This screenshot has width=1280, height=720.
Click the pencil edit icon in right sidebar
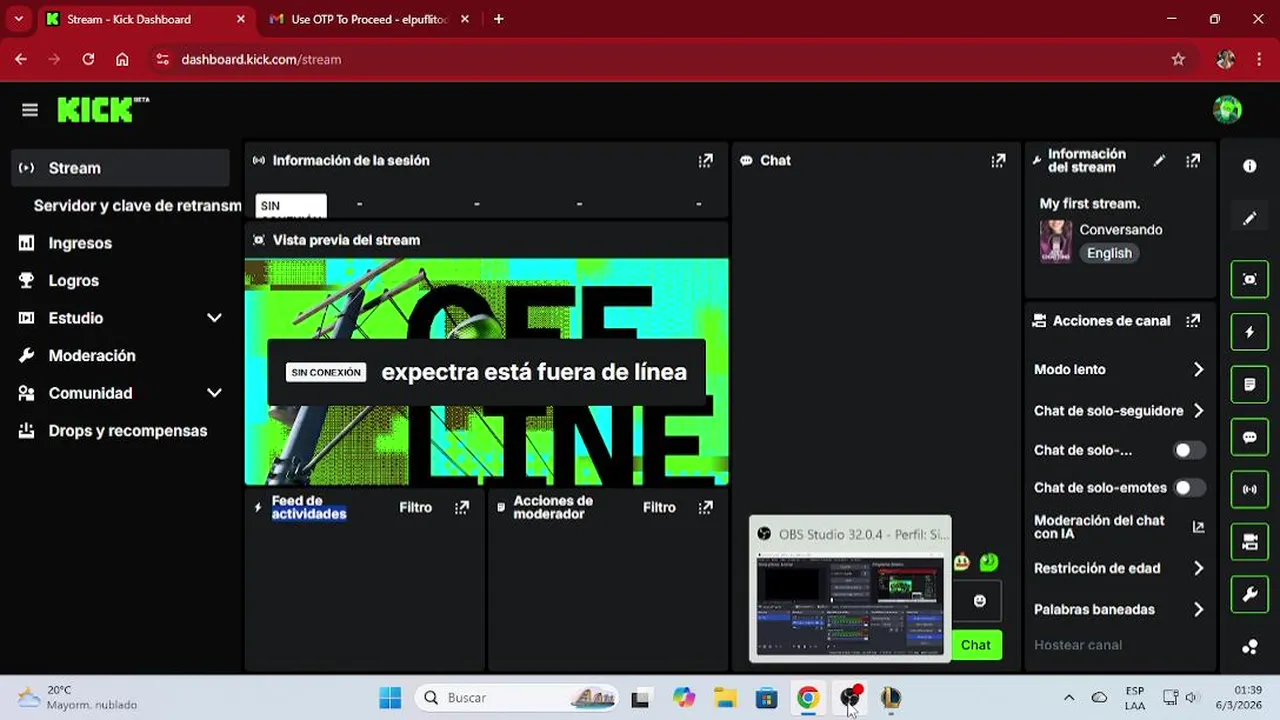1249,218
